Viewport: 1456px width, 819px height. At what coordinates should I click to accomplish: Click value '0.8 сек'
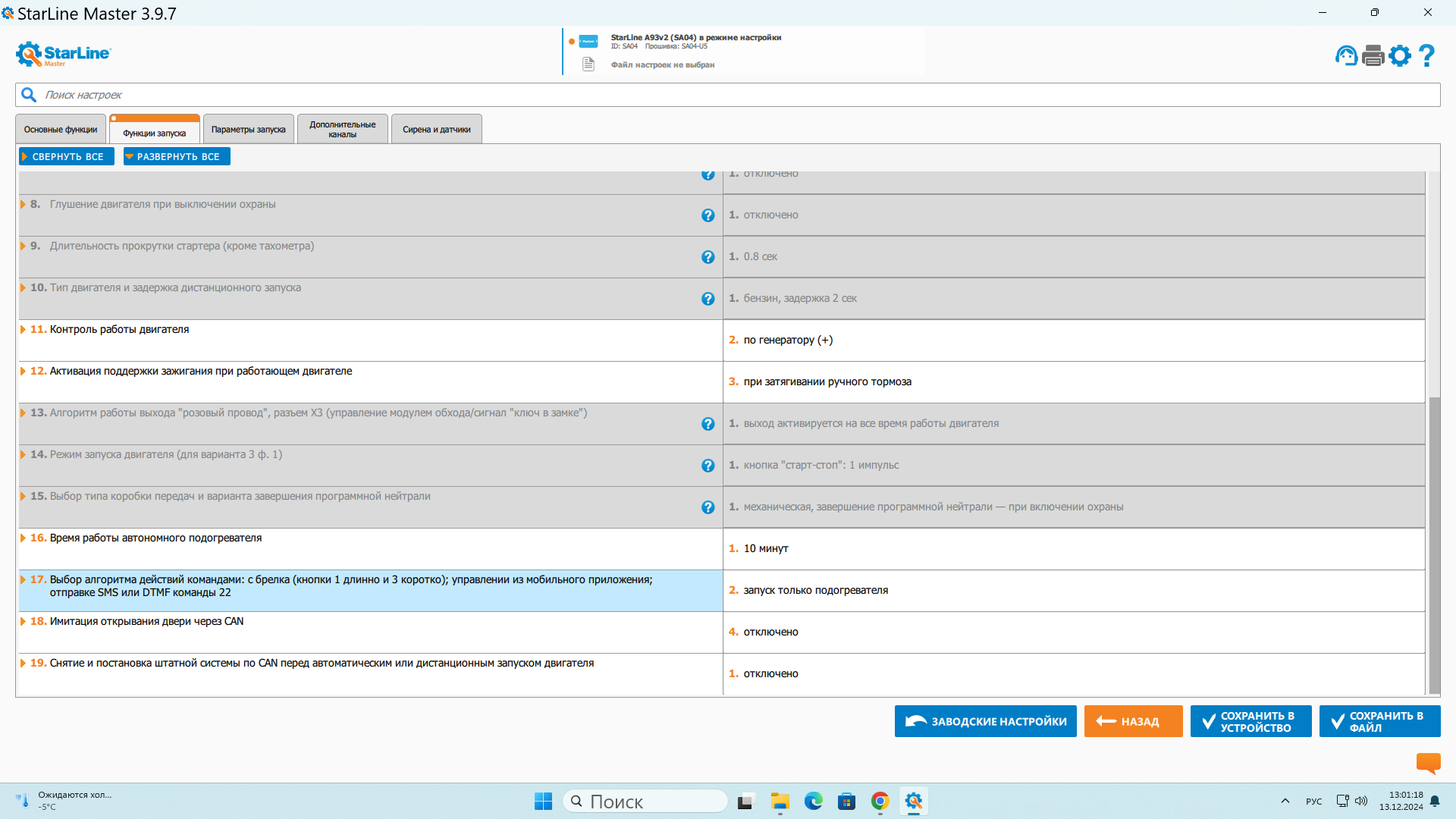[760, 256]
